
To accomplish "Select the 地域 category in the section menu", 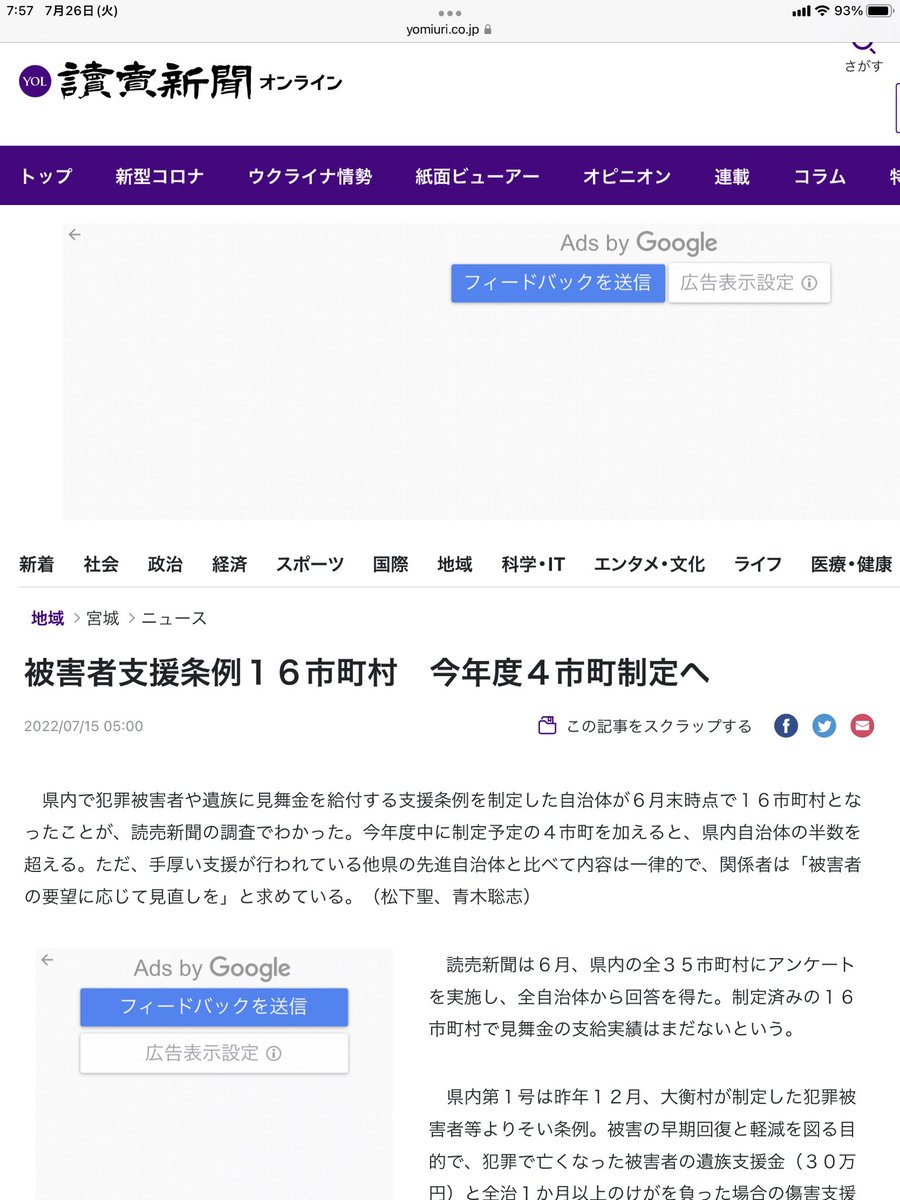I will (455, 564).
